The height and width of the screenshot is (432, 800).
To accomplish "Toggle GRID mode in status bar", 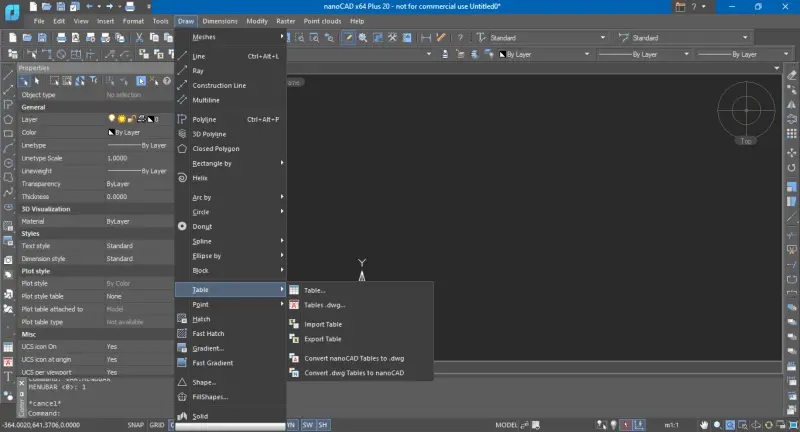I will [x=157, y=425].
